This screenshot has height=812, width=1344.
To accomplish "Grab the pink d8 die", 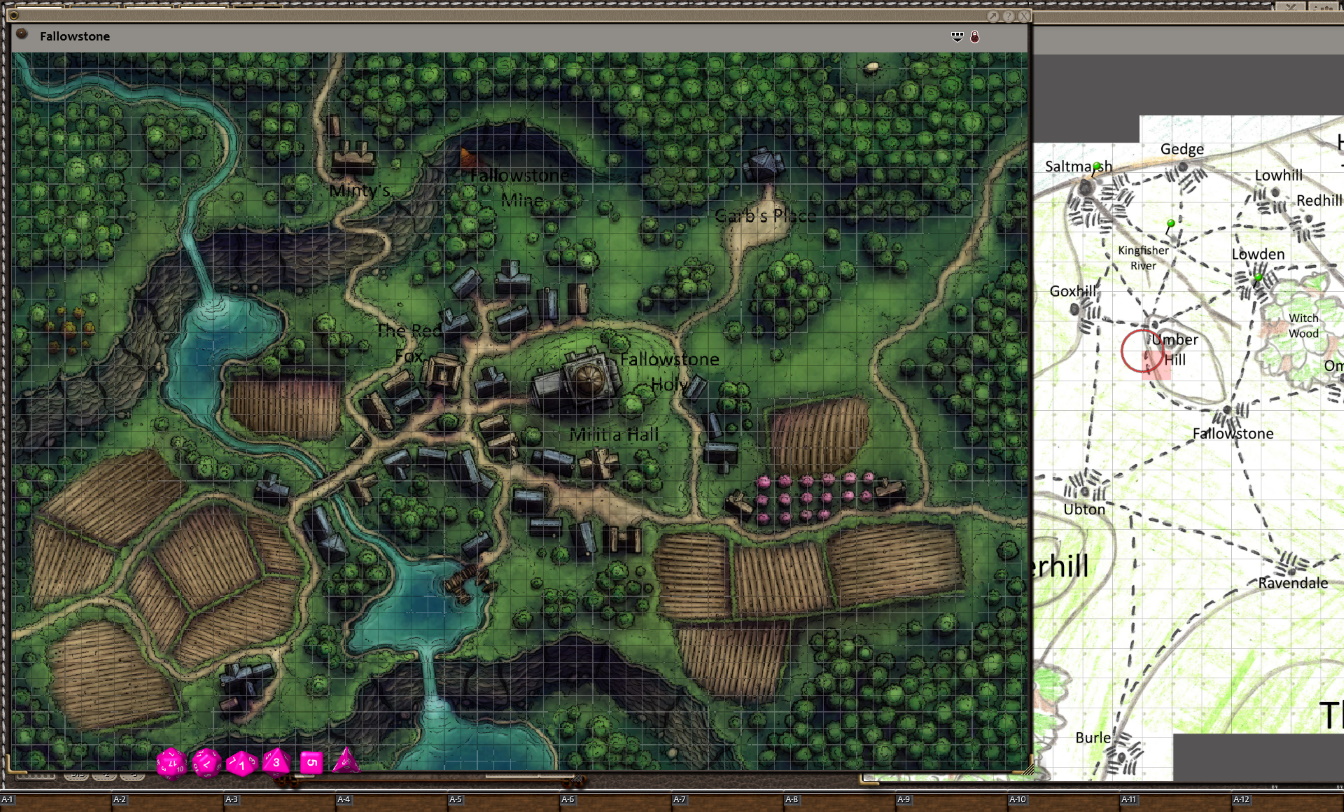I will coord(276,762).
